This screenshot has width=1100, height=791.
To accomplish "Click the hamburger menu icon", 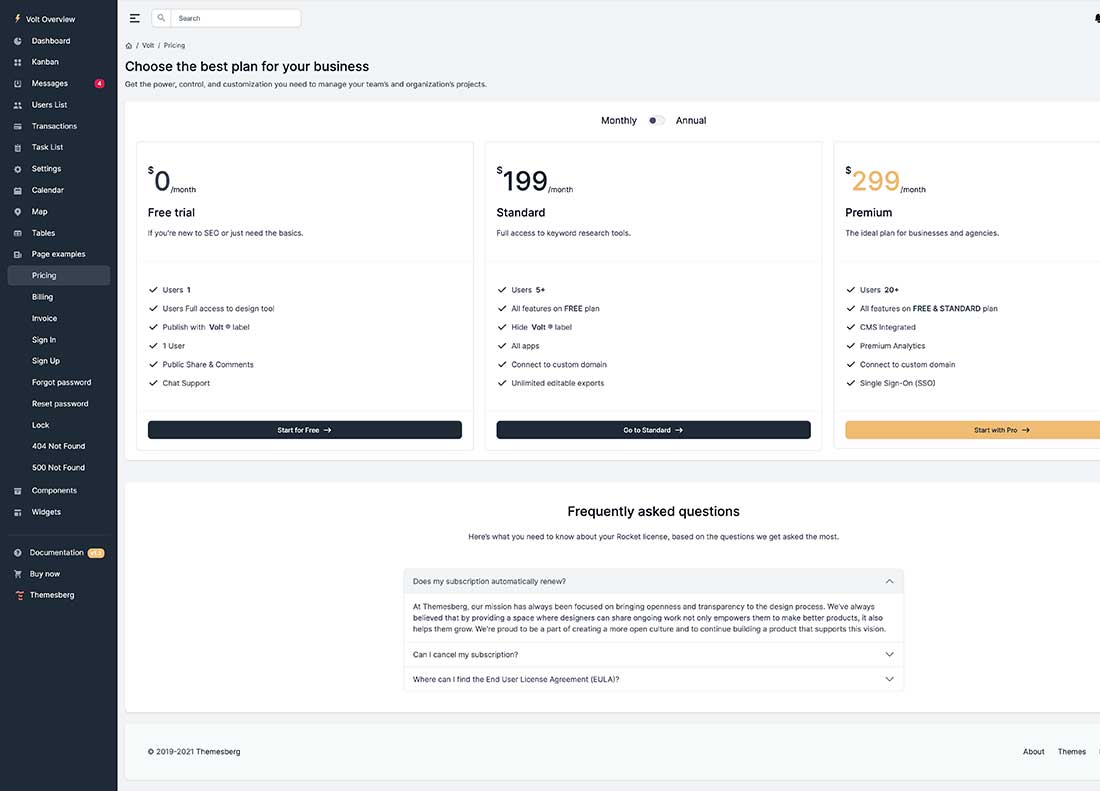I will coord(134,17).
